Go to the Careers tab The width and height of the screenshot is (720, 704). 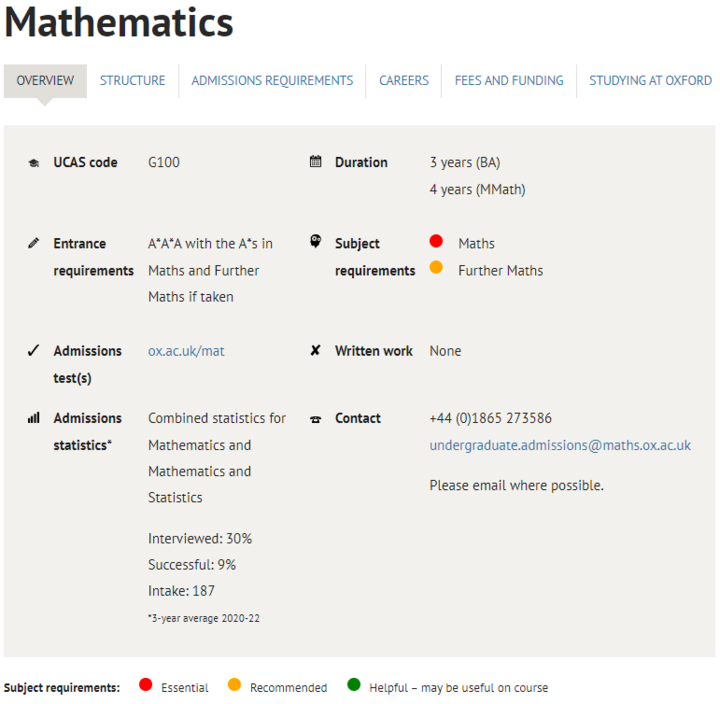pyautogui.click(x=404, y=81)
